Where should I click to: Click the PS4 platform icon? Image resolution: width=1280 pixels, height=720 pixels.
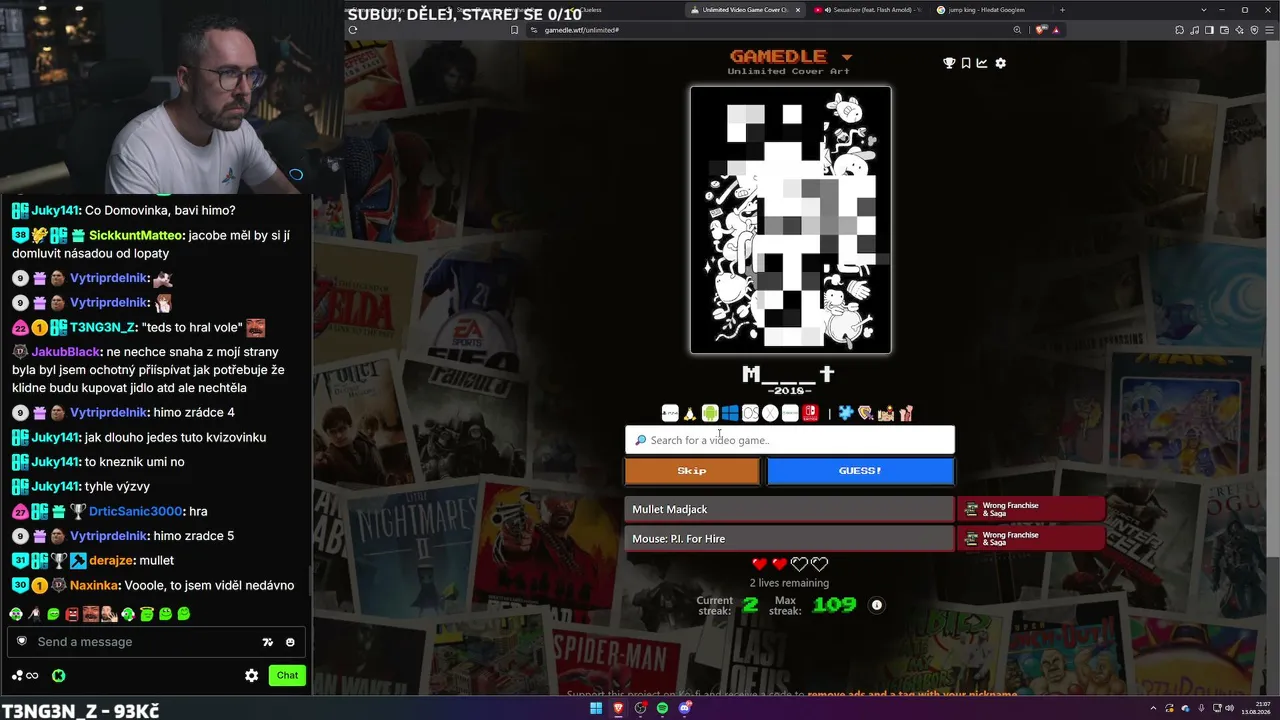click(670, 413)
